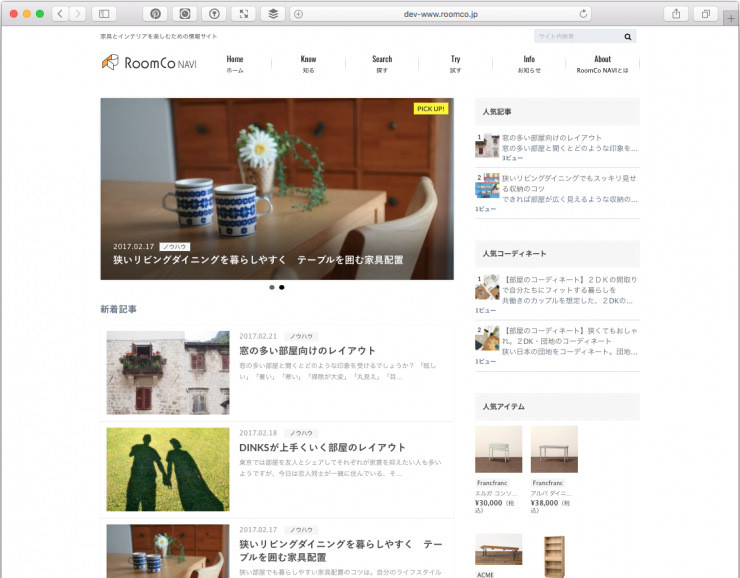Click the 人気アイテム sidebar heading
The image size is (740, 578).
tap(504, 407)
